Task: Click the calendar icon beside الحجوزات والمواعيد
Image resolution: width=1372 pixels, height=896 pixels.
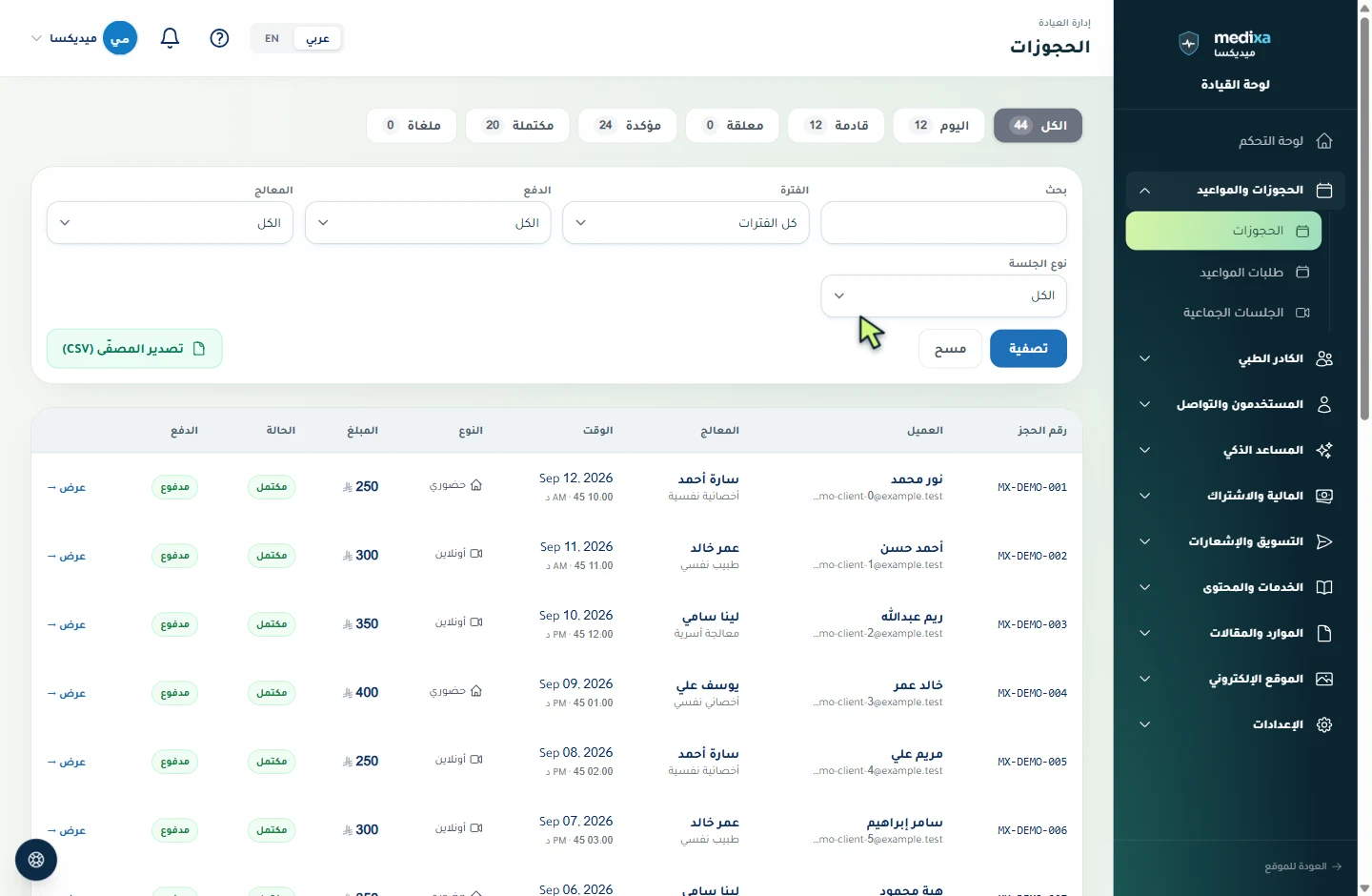Action: 1324,191
